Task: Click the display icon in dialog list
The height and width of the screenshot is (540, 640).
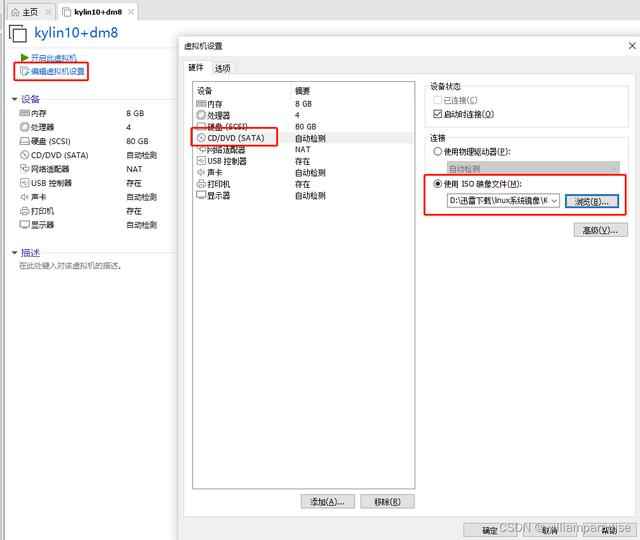Action: click(x=201, y=195)
